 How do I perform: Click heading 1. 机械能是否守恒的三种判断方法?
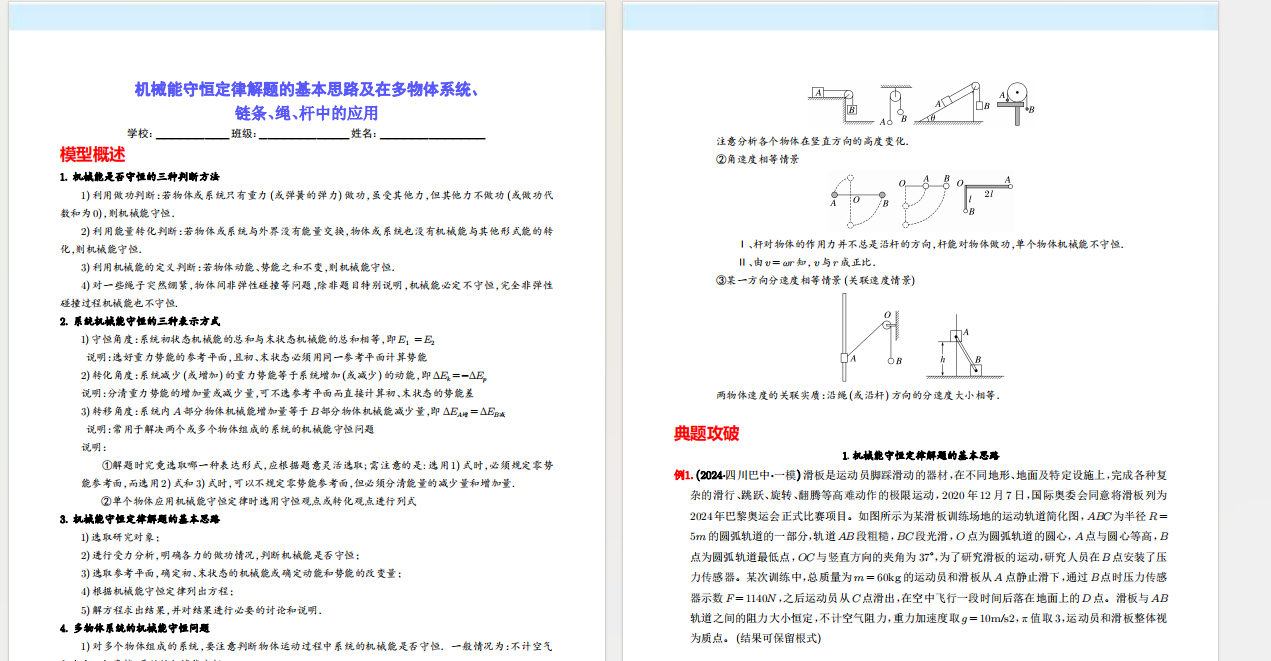(139, 177)
